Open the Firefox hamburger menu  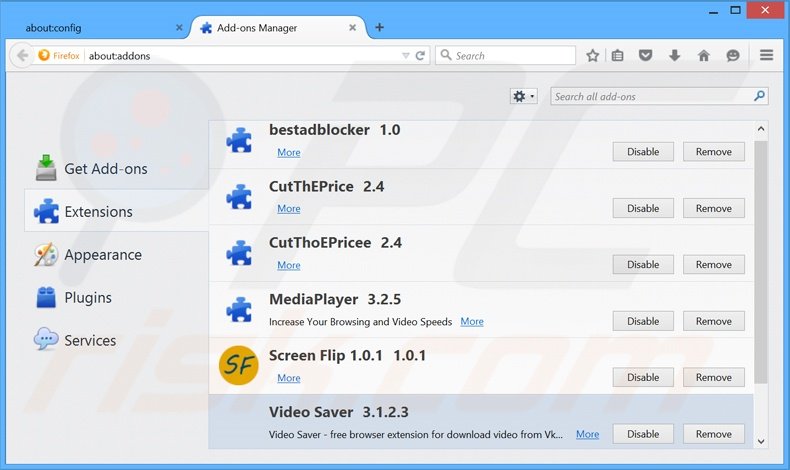click(x=766, y=55)
